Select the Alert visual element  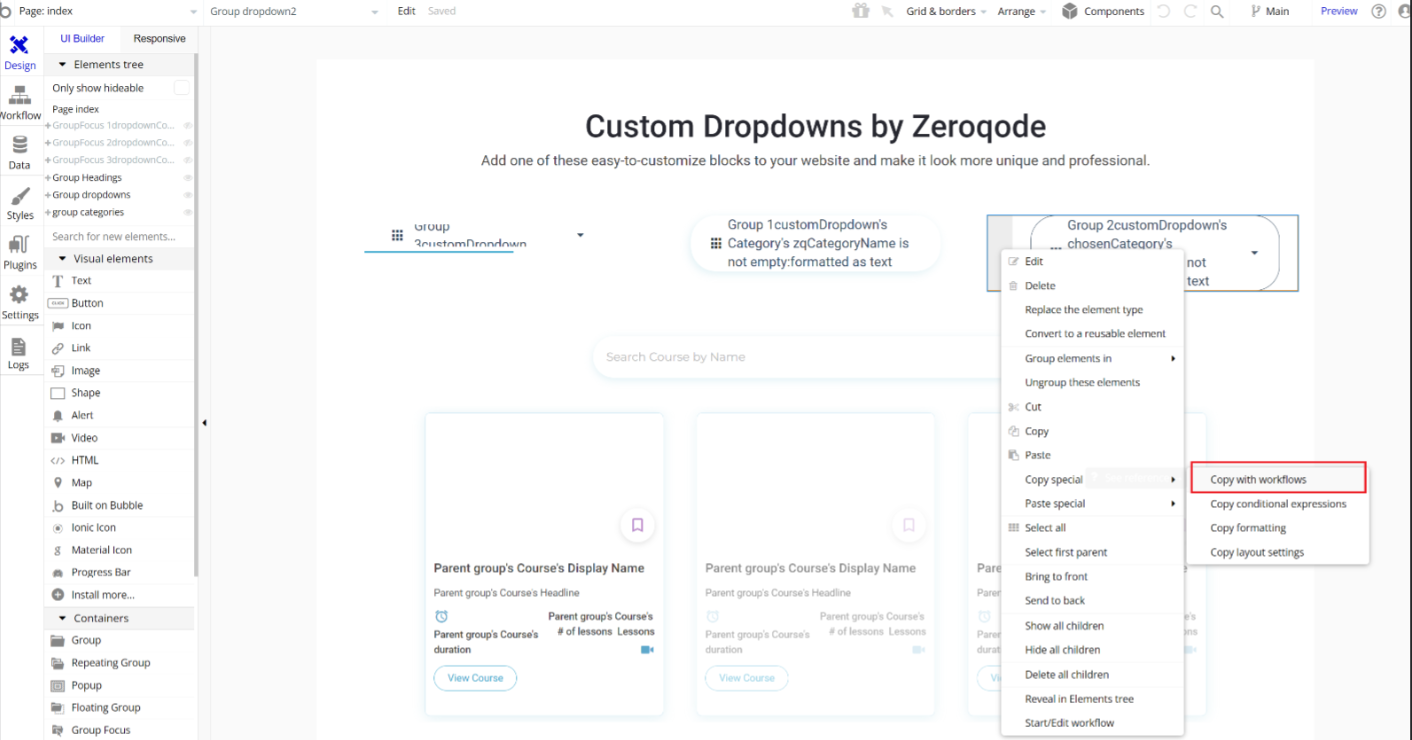[82, 415]
